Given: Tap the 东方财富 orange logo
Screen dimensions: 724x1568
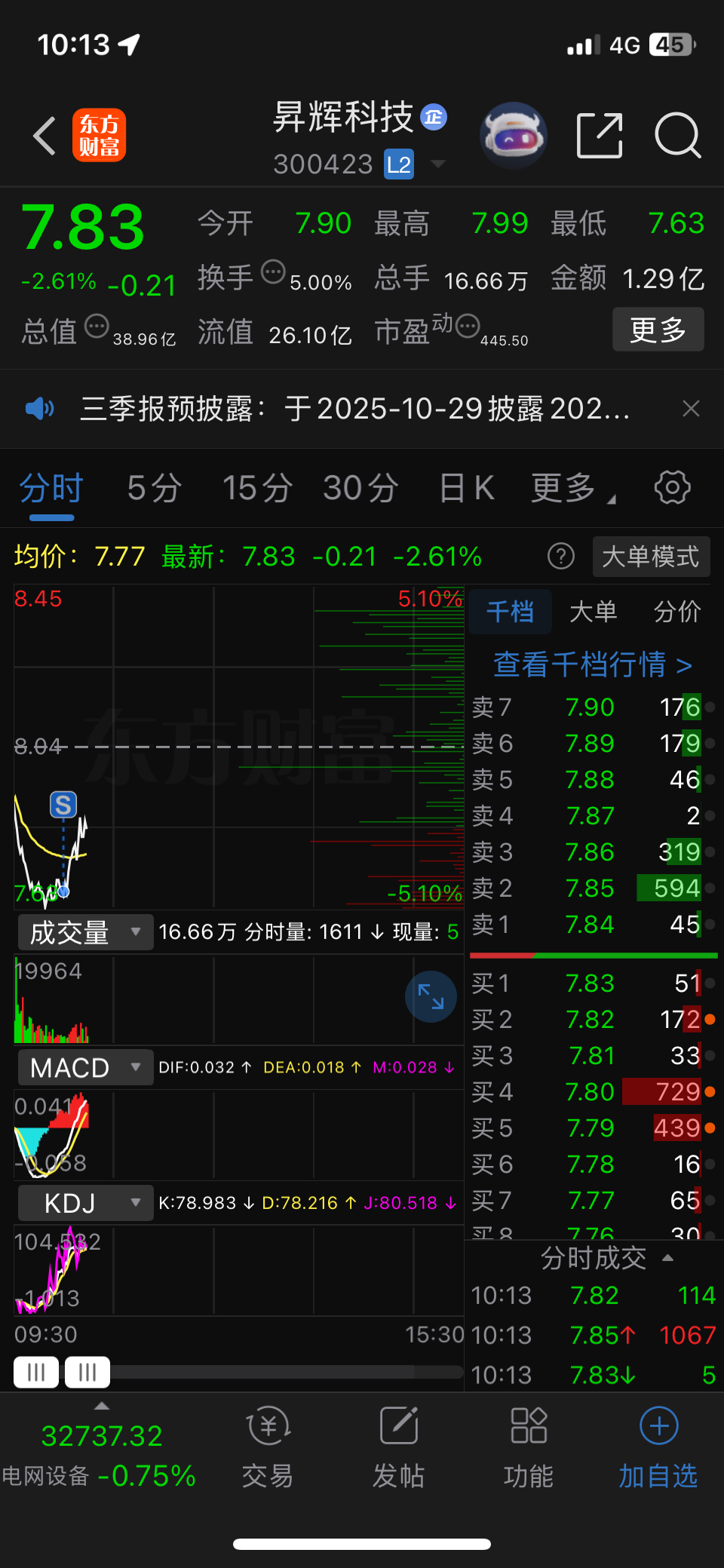Looking at the screenshot, I should [x=99, y=136].
